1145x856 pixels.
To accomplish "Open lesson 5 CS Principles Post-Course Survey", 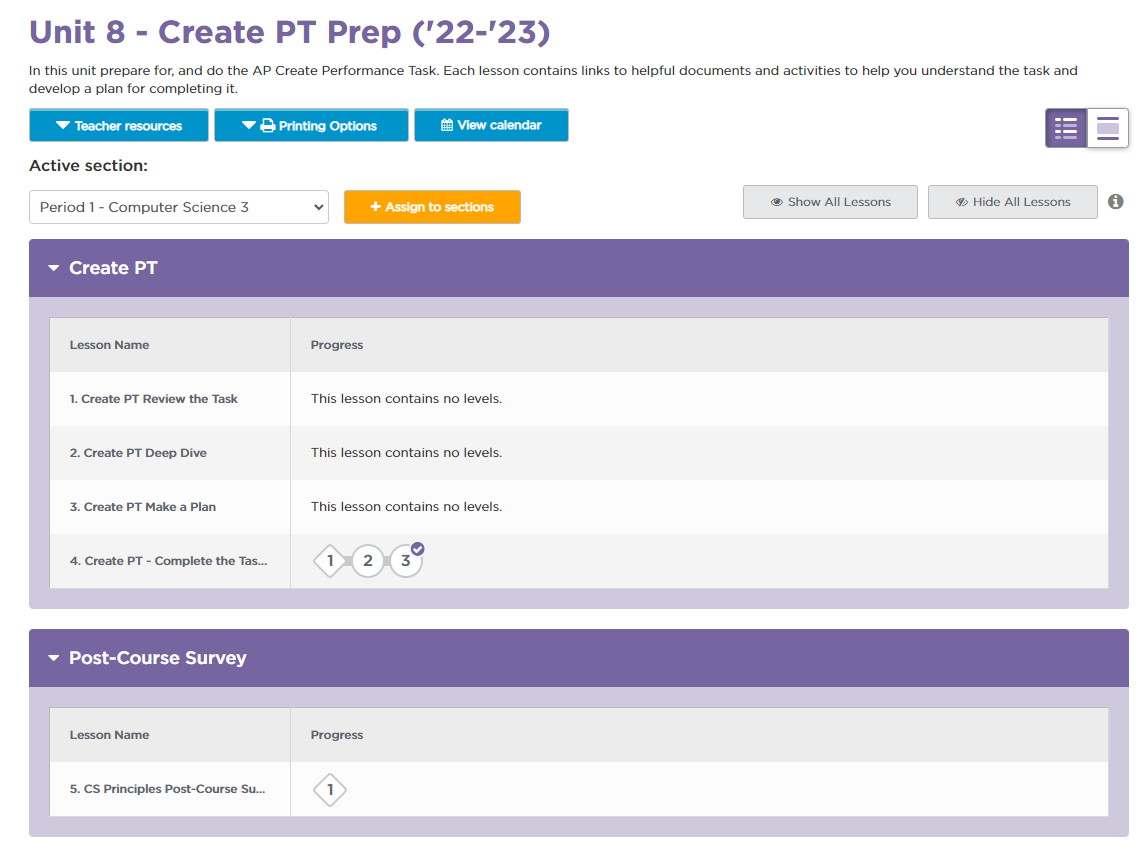I will pyautogui.click(x=167, y=789).
